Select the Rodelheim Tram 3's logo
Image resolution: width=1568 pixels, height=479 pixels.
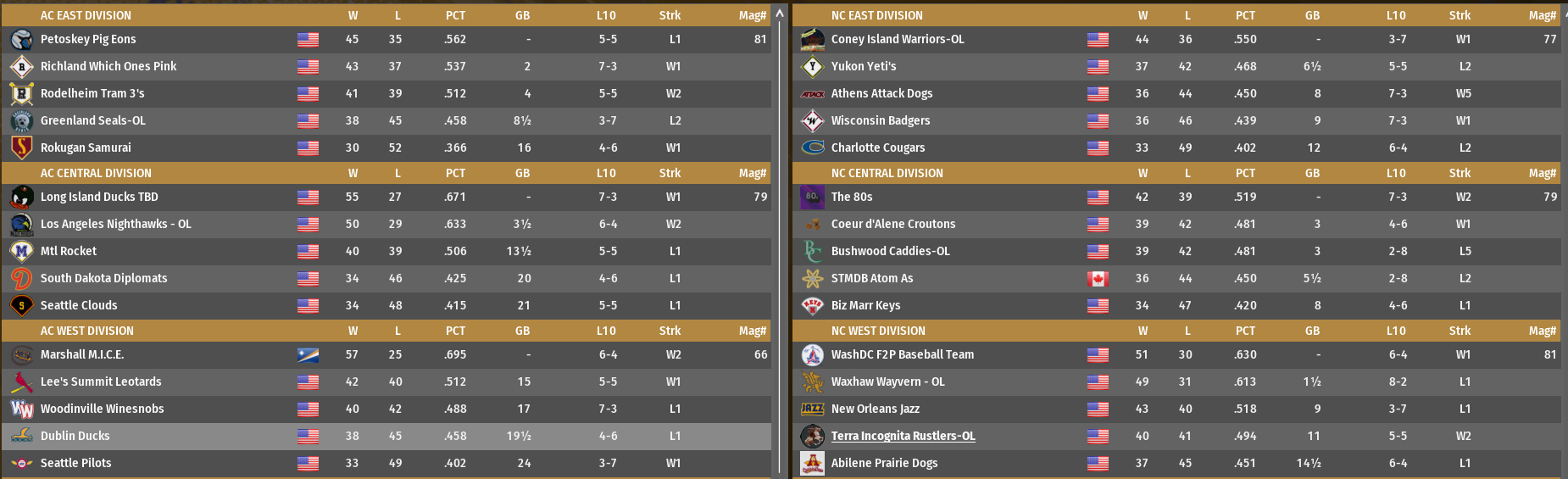point(21,94)
